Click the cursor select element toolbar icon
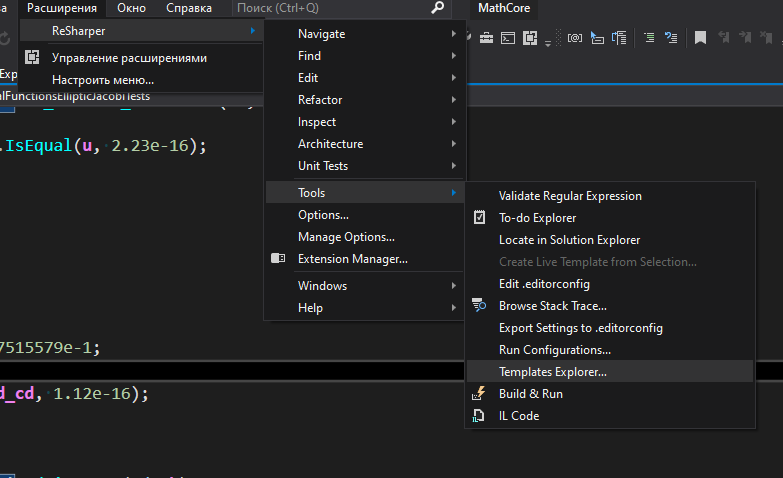This screenshot has width=783, height=478. pos(597,38)
